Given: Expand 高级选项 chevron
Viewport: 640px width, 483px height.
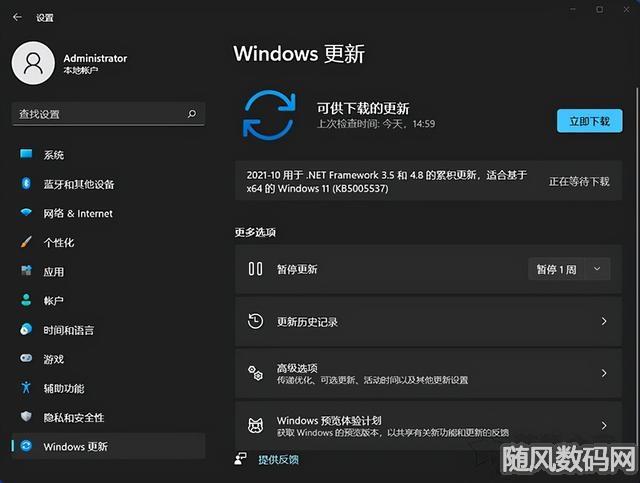Looking at the screenshot, I should coord(604,373).
